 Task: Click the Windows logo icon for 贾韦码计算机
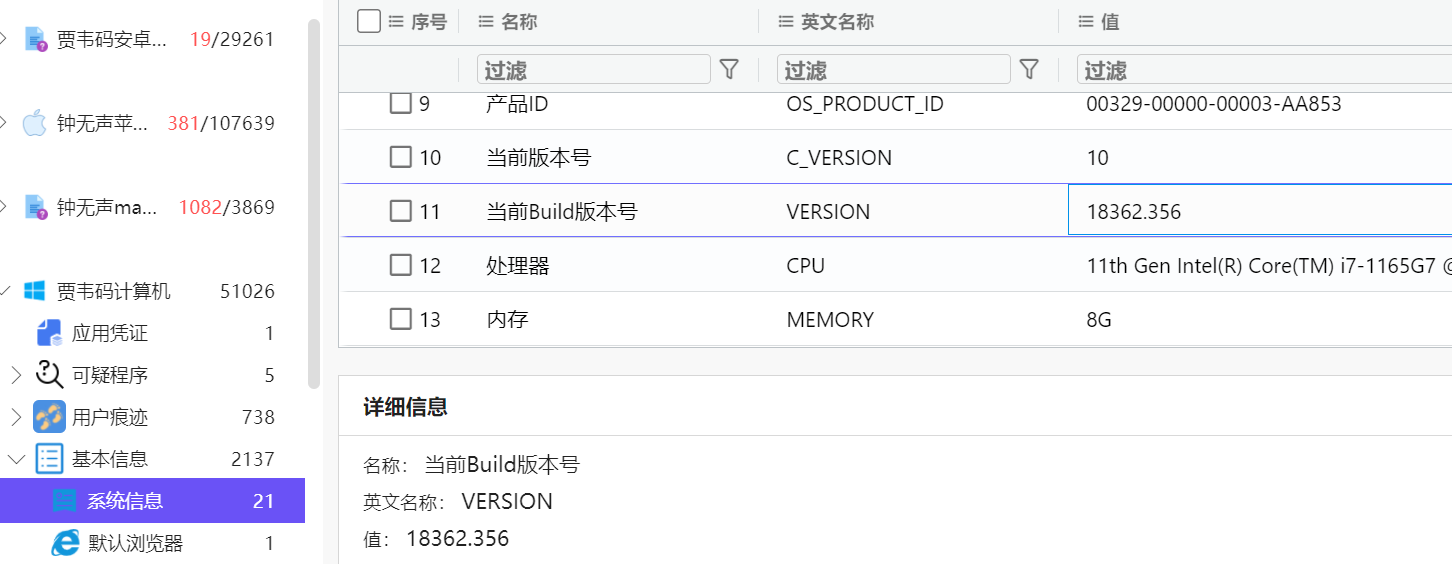coord(35,291)
